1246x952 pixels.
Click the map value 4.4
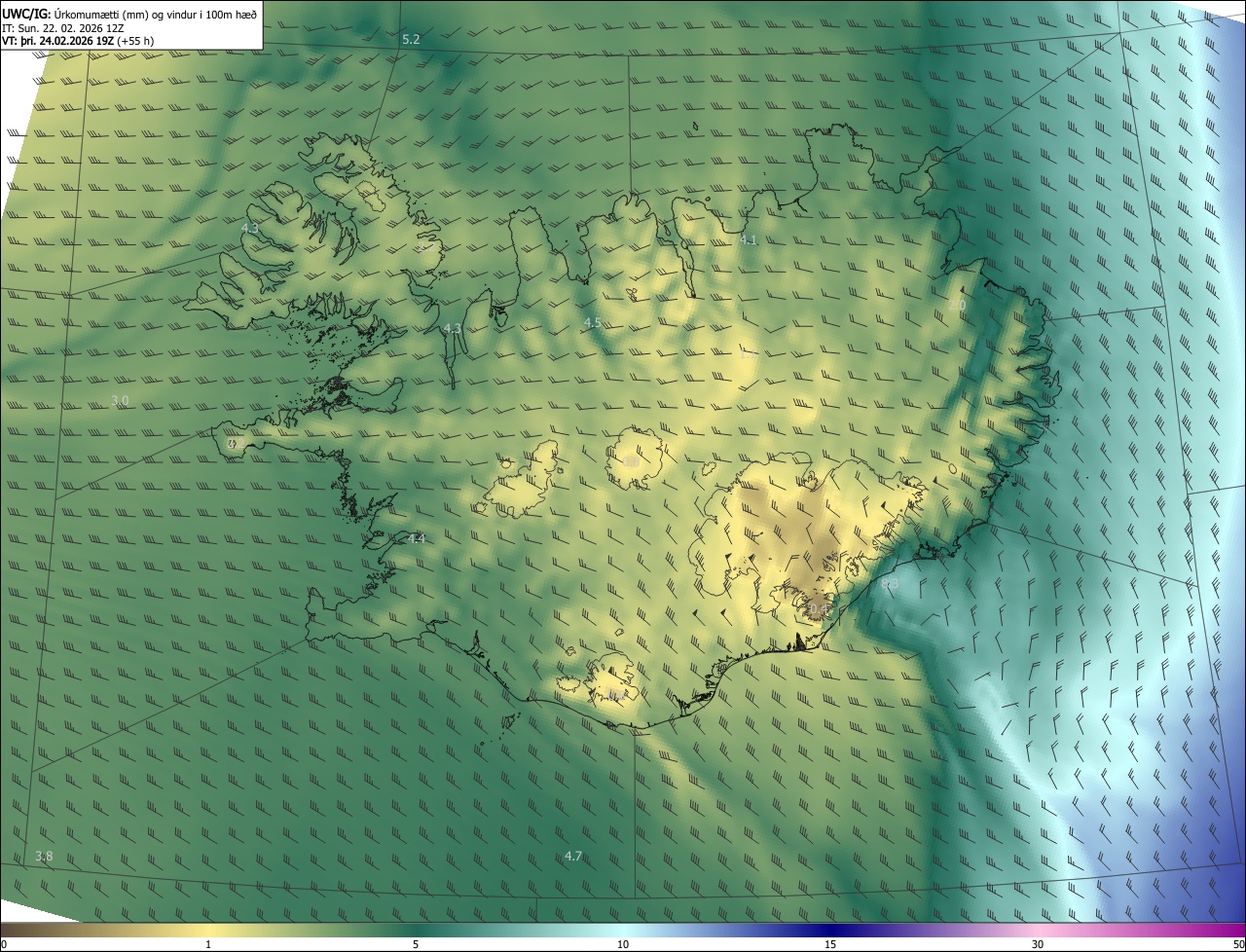pyautogui.click(x=417, y=538)
